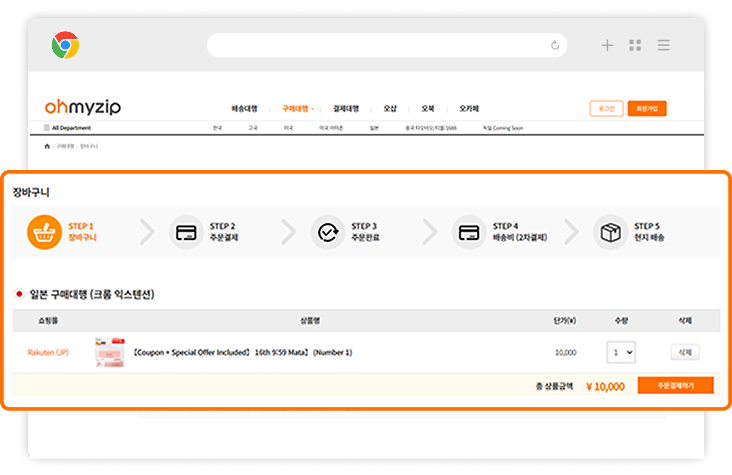The height and width of the screenshot is (475, 732).
Task: Open the browser hamburger menu icon
Action: 663,45
